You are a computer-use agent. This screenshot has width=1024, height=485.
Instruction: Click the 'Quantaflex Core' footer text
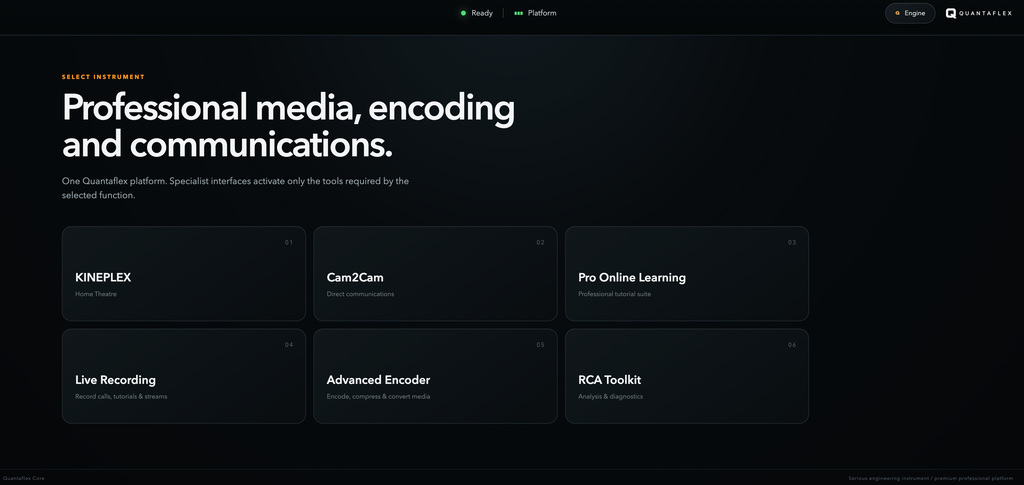point(24,478)
